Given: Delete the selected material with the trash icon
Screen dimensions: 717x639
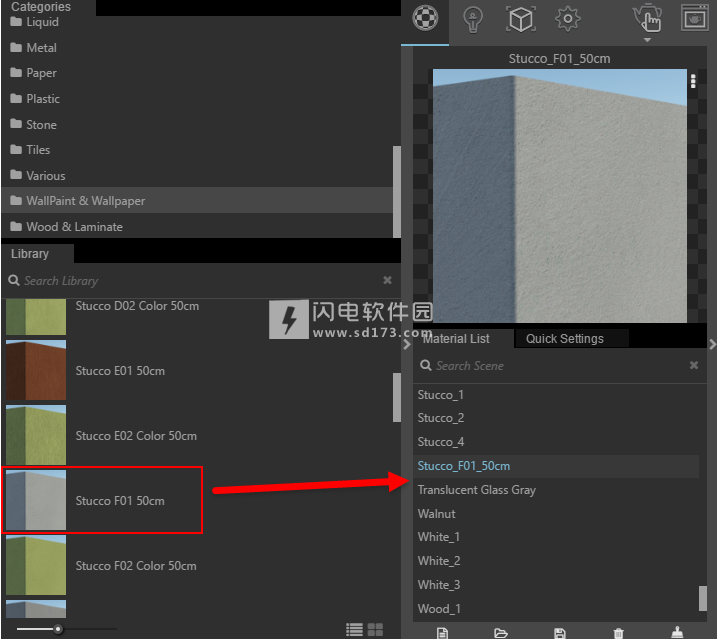Looking at the screenshot, I should point(618,633).
